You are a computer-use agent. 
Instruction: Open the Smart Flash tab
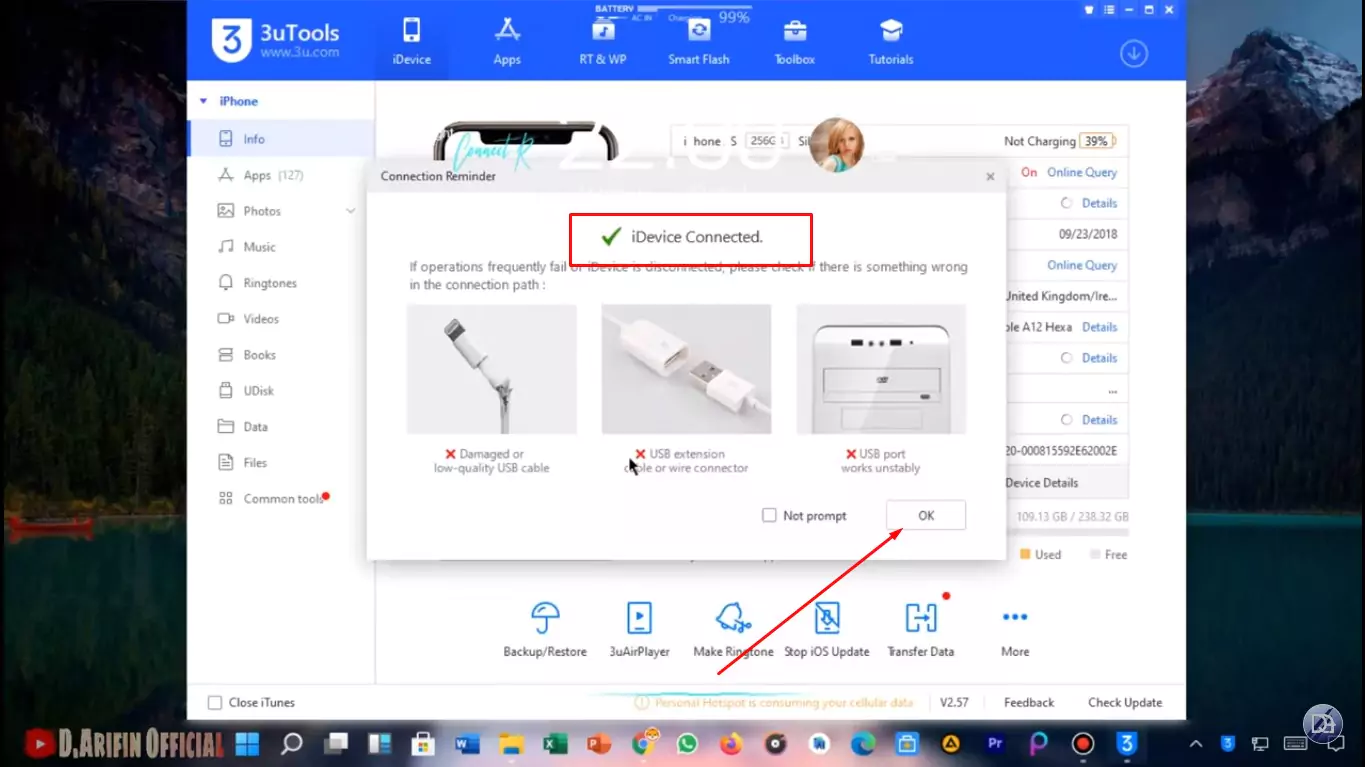[699, 41]
